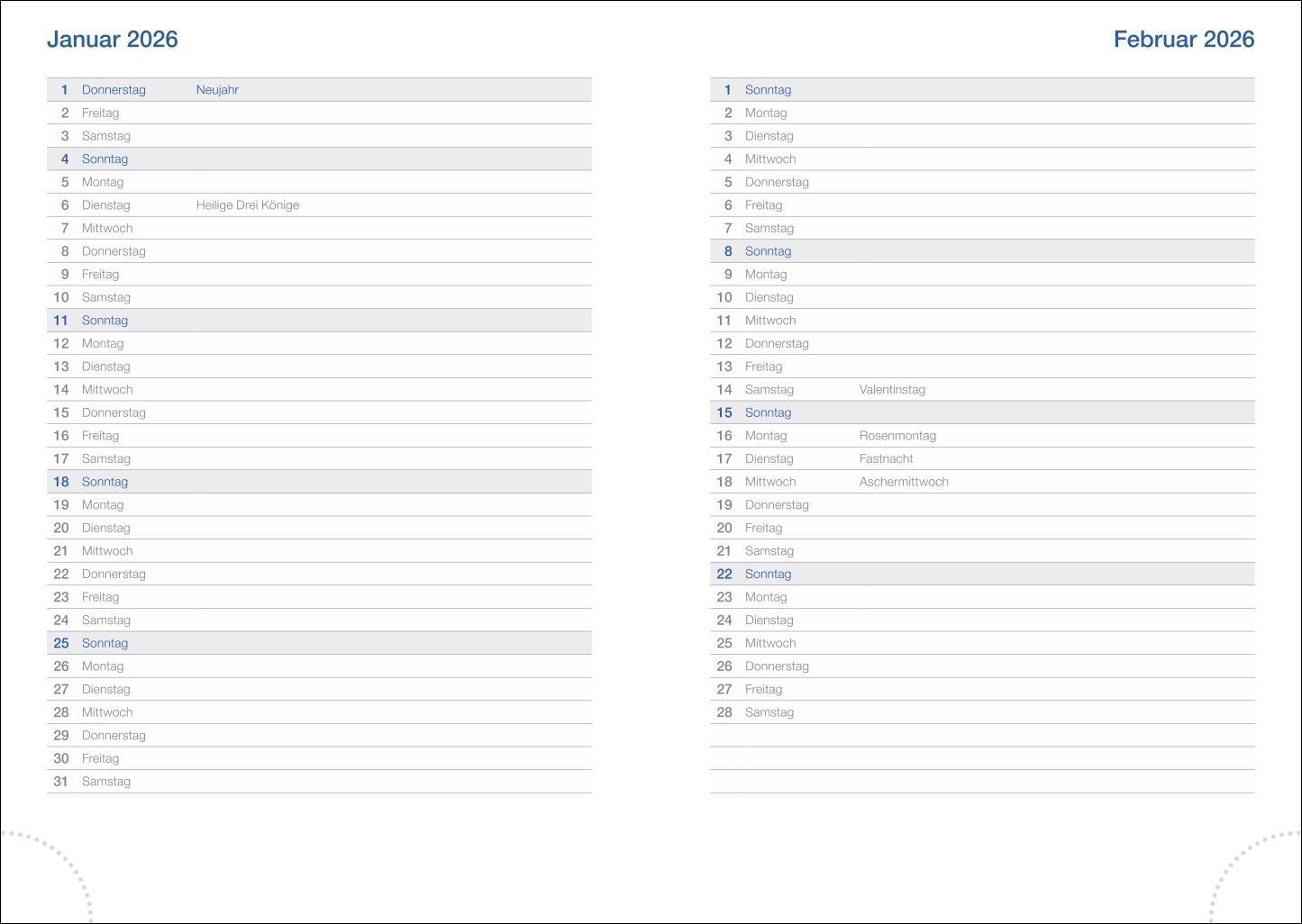Select January 20 Dienstag row
Viewport: 1302px width, 924px height.
tap(319, 528)
